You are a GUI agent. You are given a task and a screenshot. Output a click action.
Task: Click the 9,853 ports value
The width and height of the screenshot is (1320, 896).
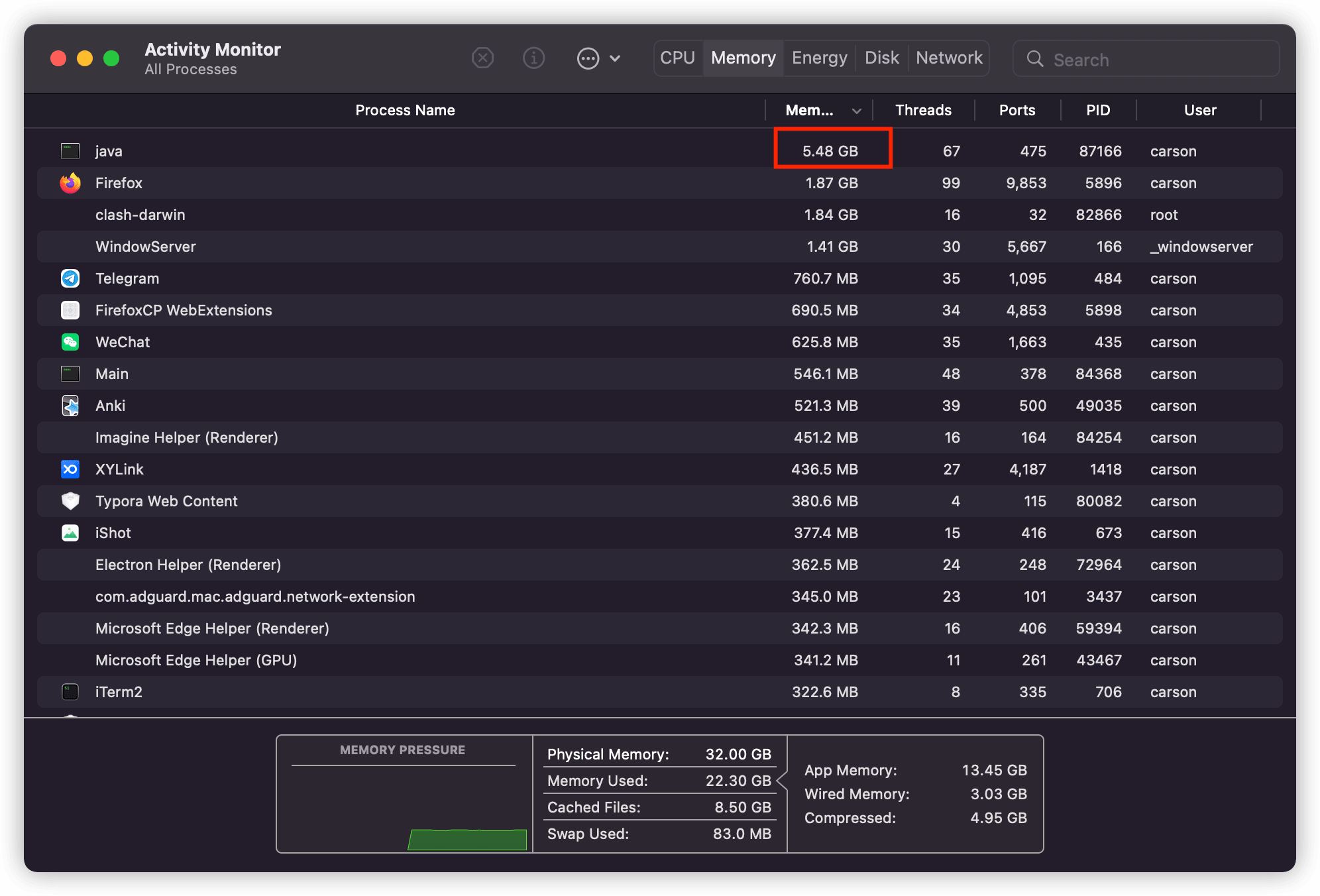point(1026,183)
